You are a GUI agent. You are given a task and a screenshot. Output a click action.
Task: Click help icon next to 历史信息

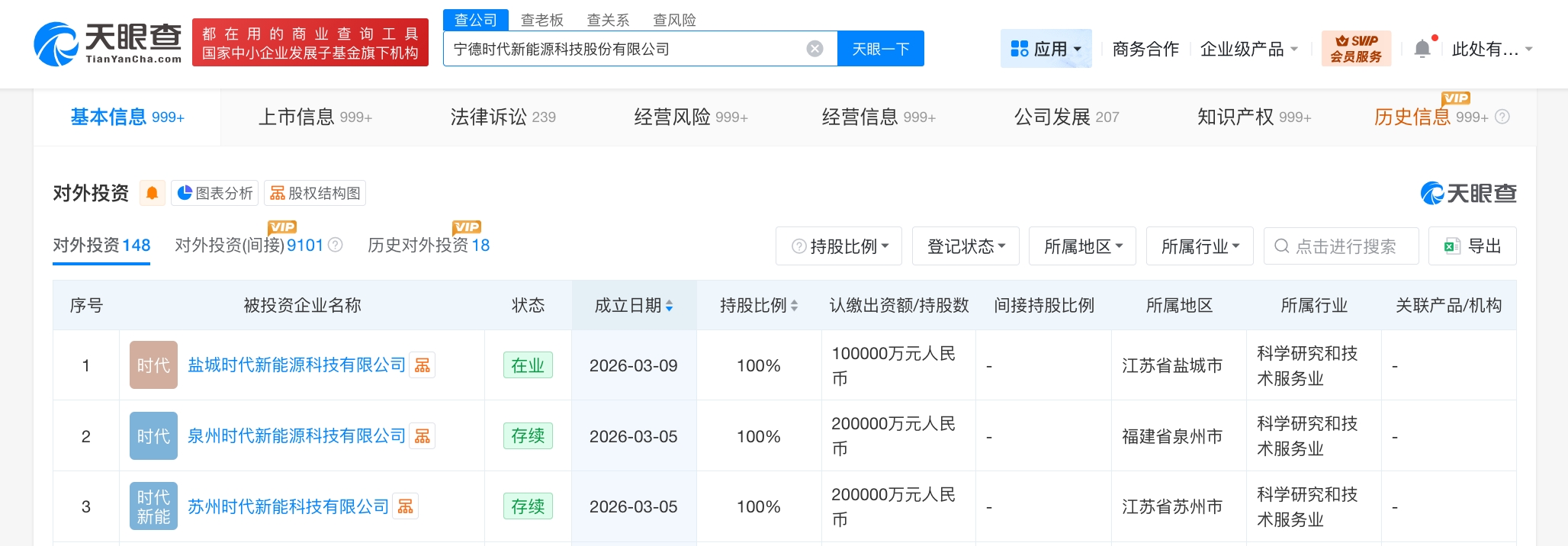tap(1502, 117)
